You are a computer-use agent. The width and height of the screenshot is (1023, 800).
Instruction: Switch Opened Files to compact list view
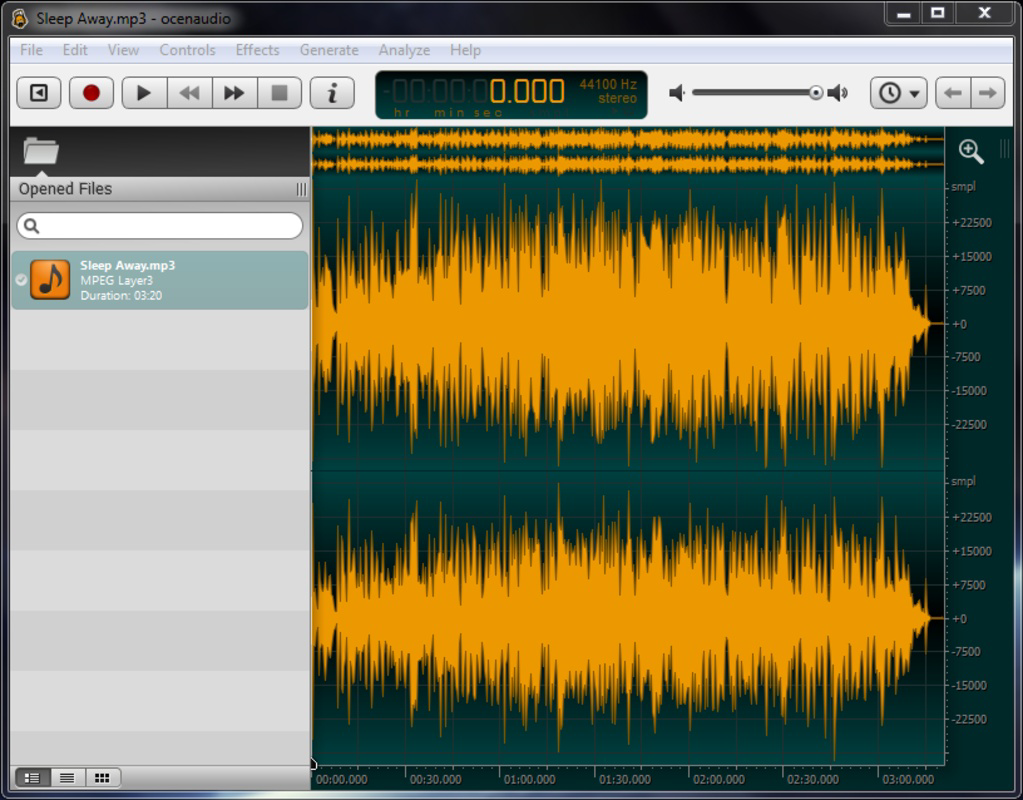pos(68,777)
